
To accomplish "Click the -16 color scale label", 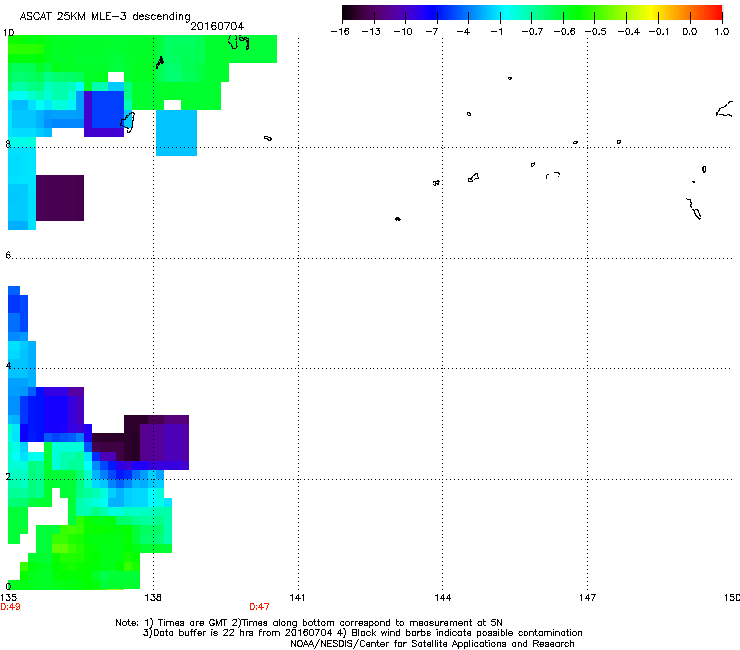I will [x=340, y=32].
